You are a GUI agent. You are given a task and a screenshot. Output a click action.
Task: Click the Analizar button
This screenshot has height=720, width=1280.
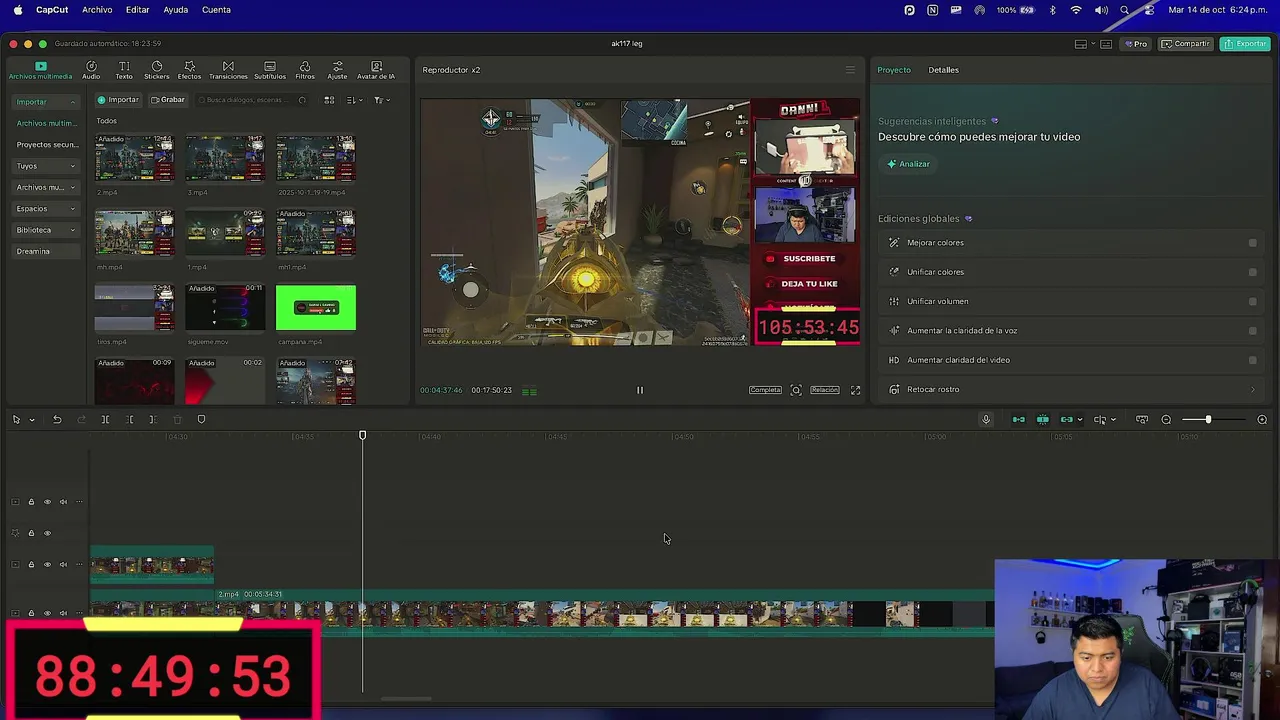click(908, 164)
